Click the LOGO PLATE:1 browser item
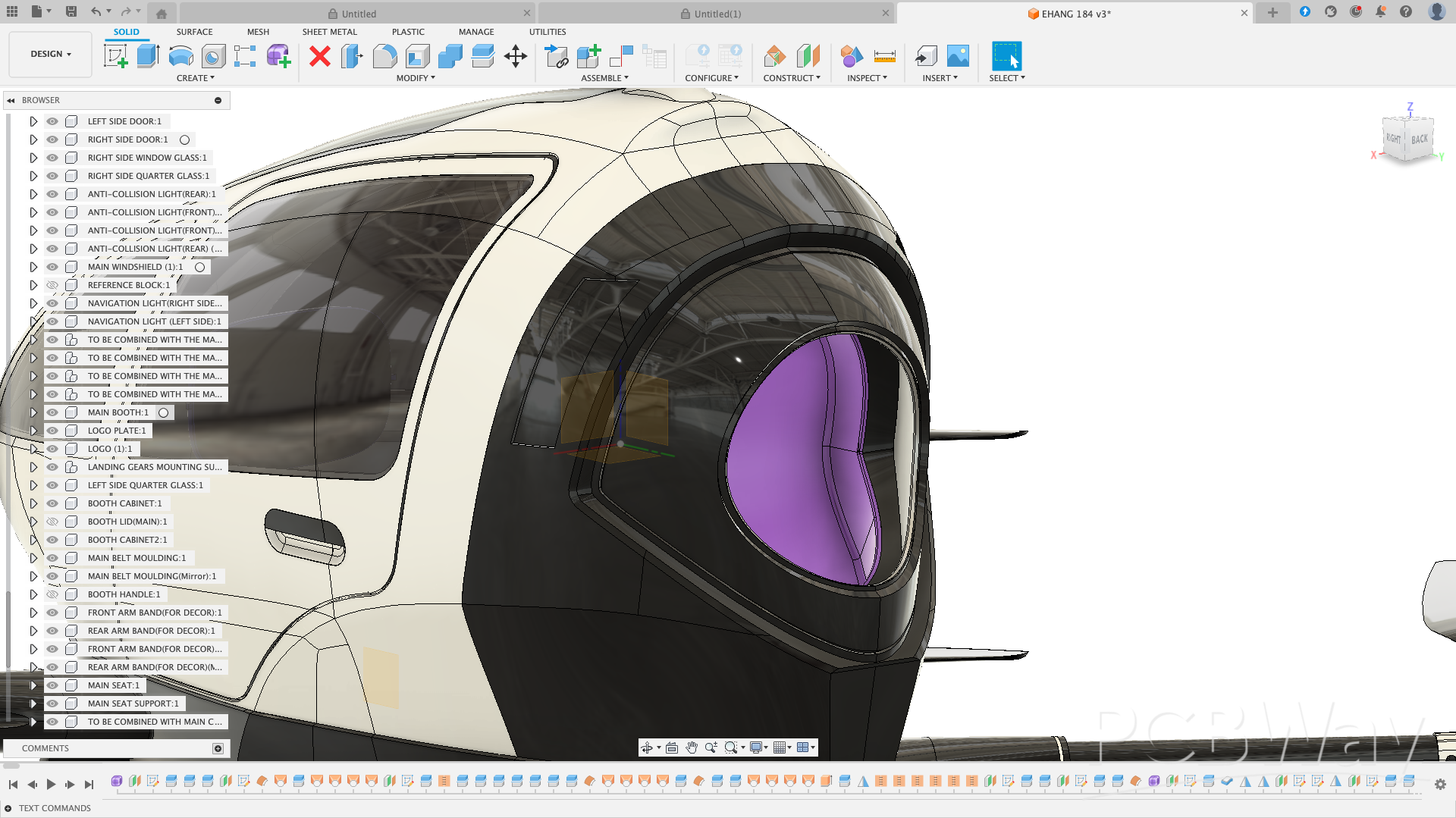The width and height of the screenshot is (1456, 818). pos(117,431)
